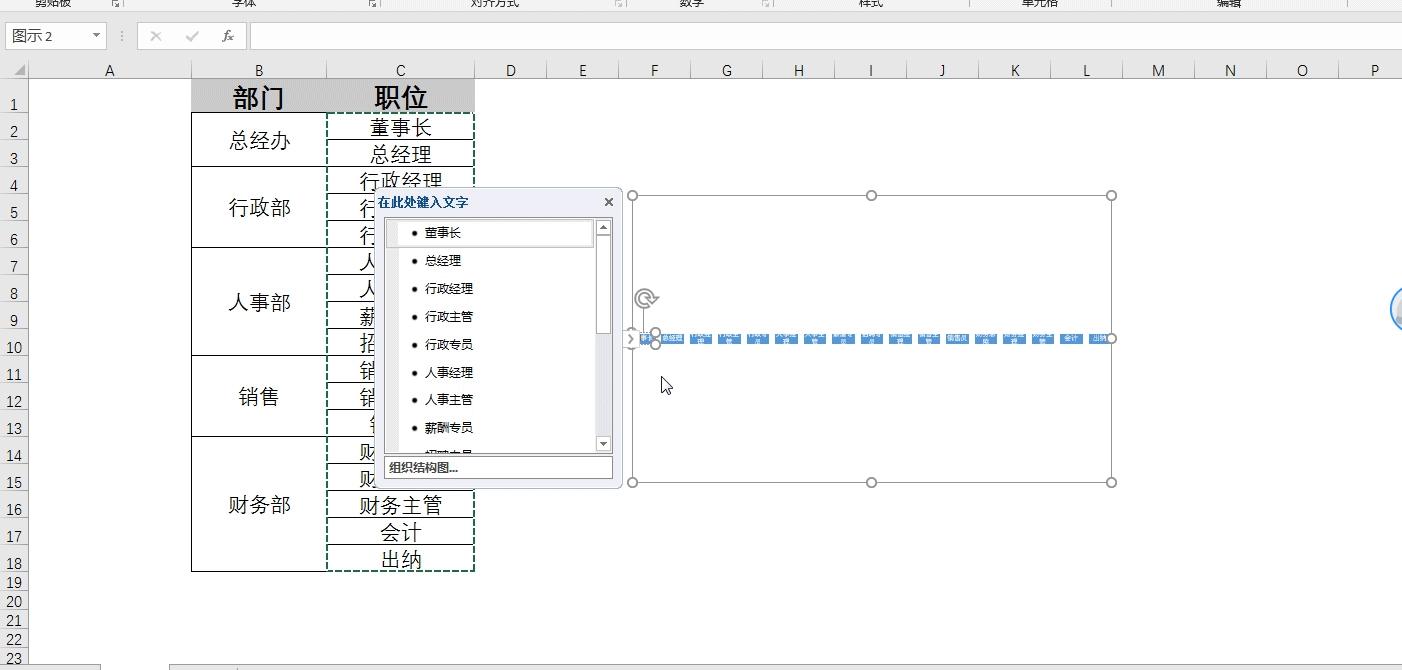This screenshot has width=1402, height=670.
Task: Close the 在此处键入文字 text pane
Action: (608, 202)
